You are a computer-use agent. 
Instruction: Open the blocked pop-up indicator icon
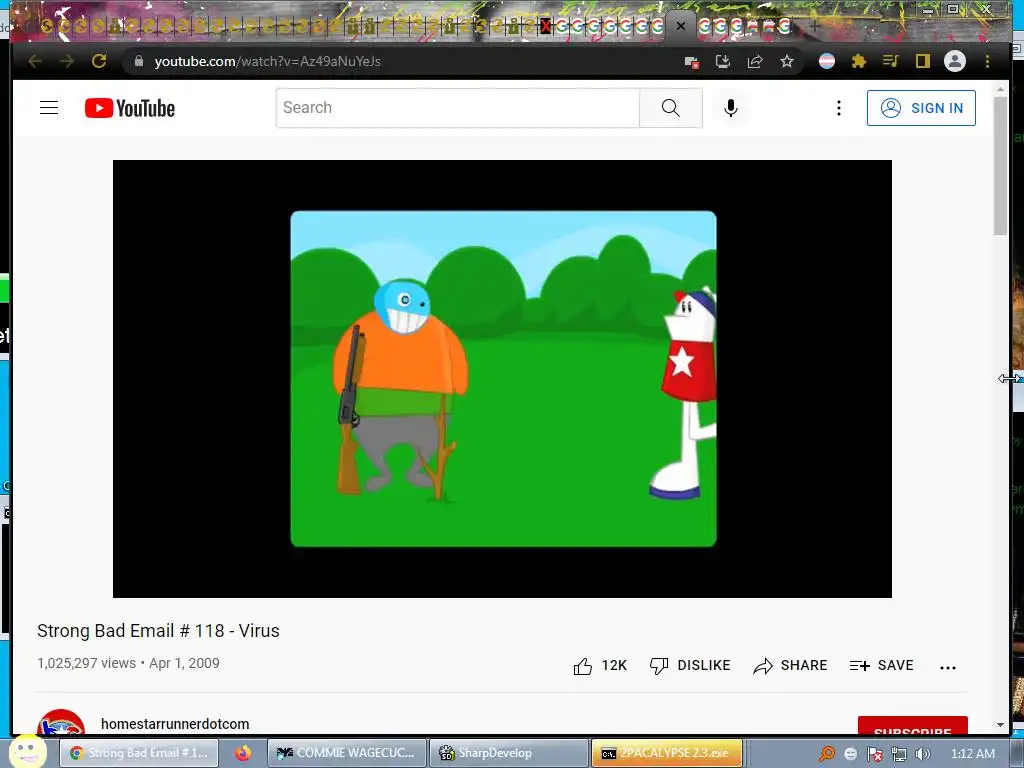692,62
